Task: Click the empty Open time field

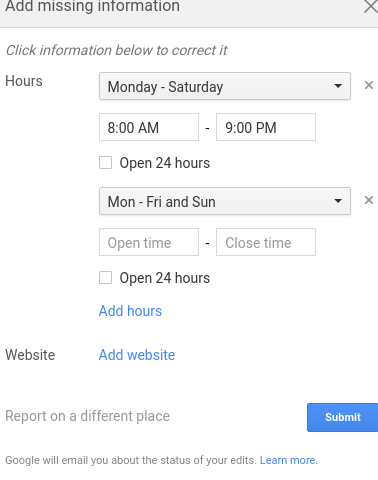Action: coord(149,242)
